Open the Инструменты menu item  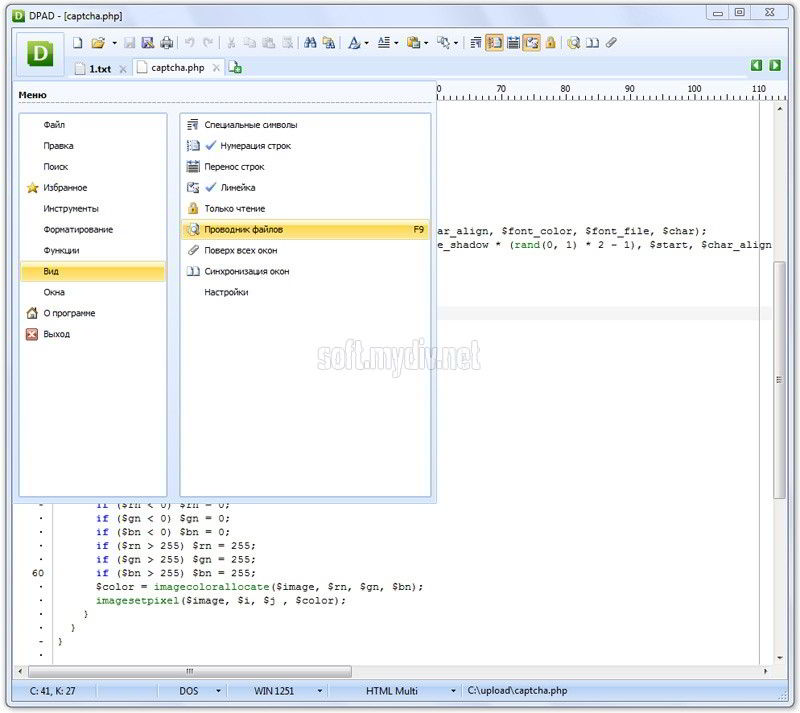(70, 209)
